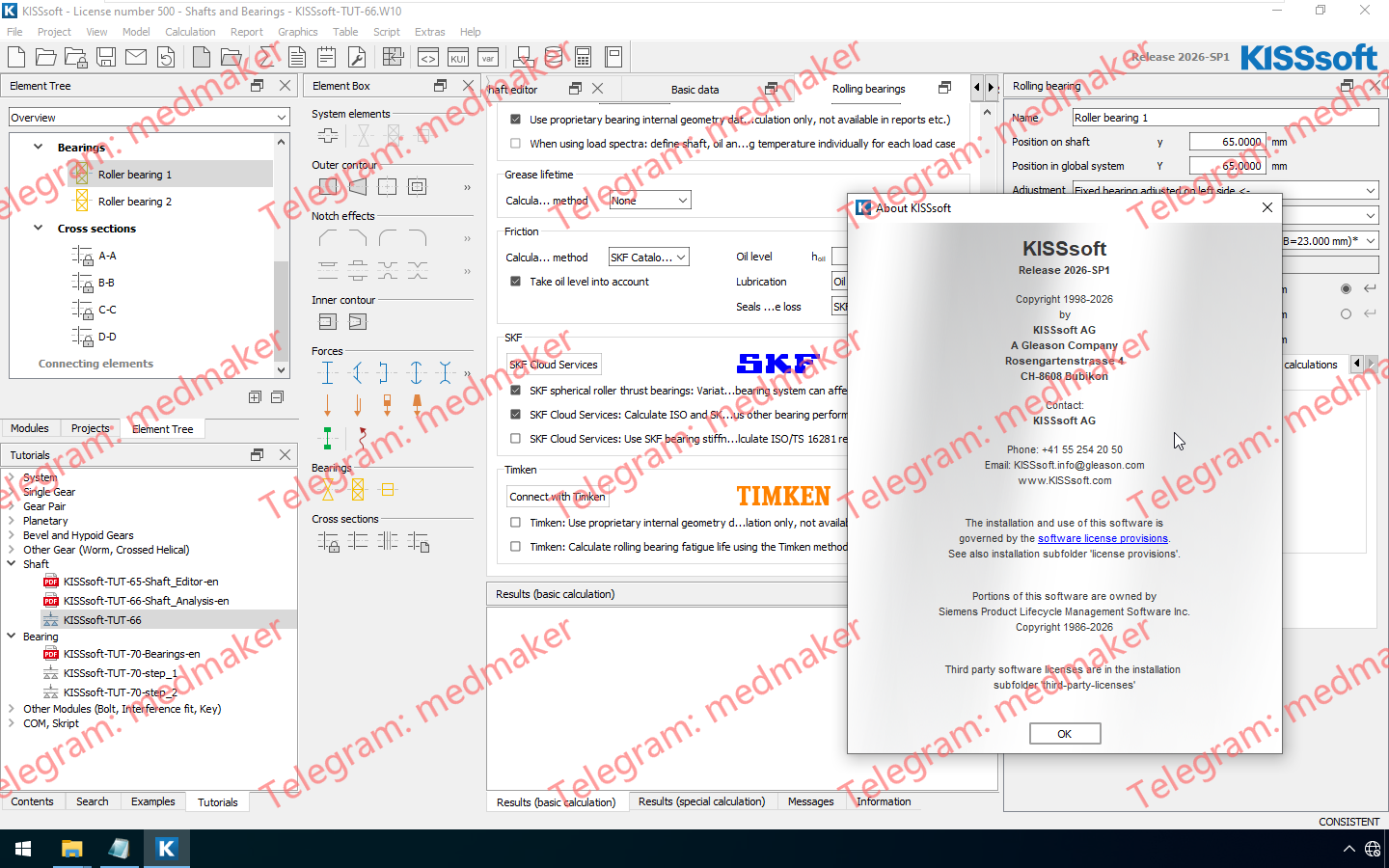This screenshot has width=1389, height=868.
Task: Add a cone outer contour element
Action: 358,186
